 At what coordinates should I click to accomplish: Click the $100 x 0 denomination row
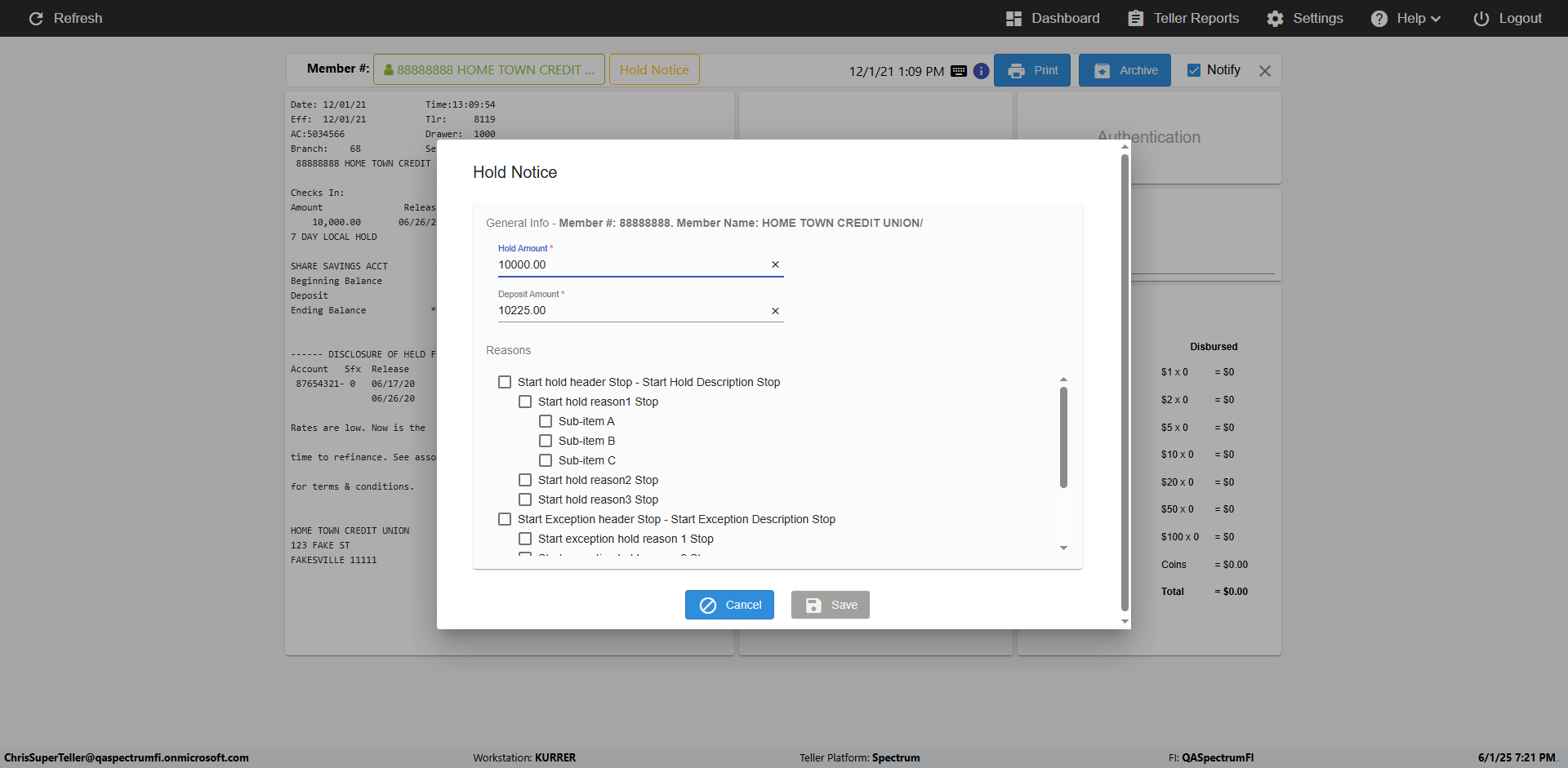pos(1197,537)
